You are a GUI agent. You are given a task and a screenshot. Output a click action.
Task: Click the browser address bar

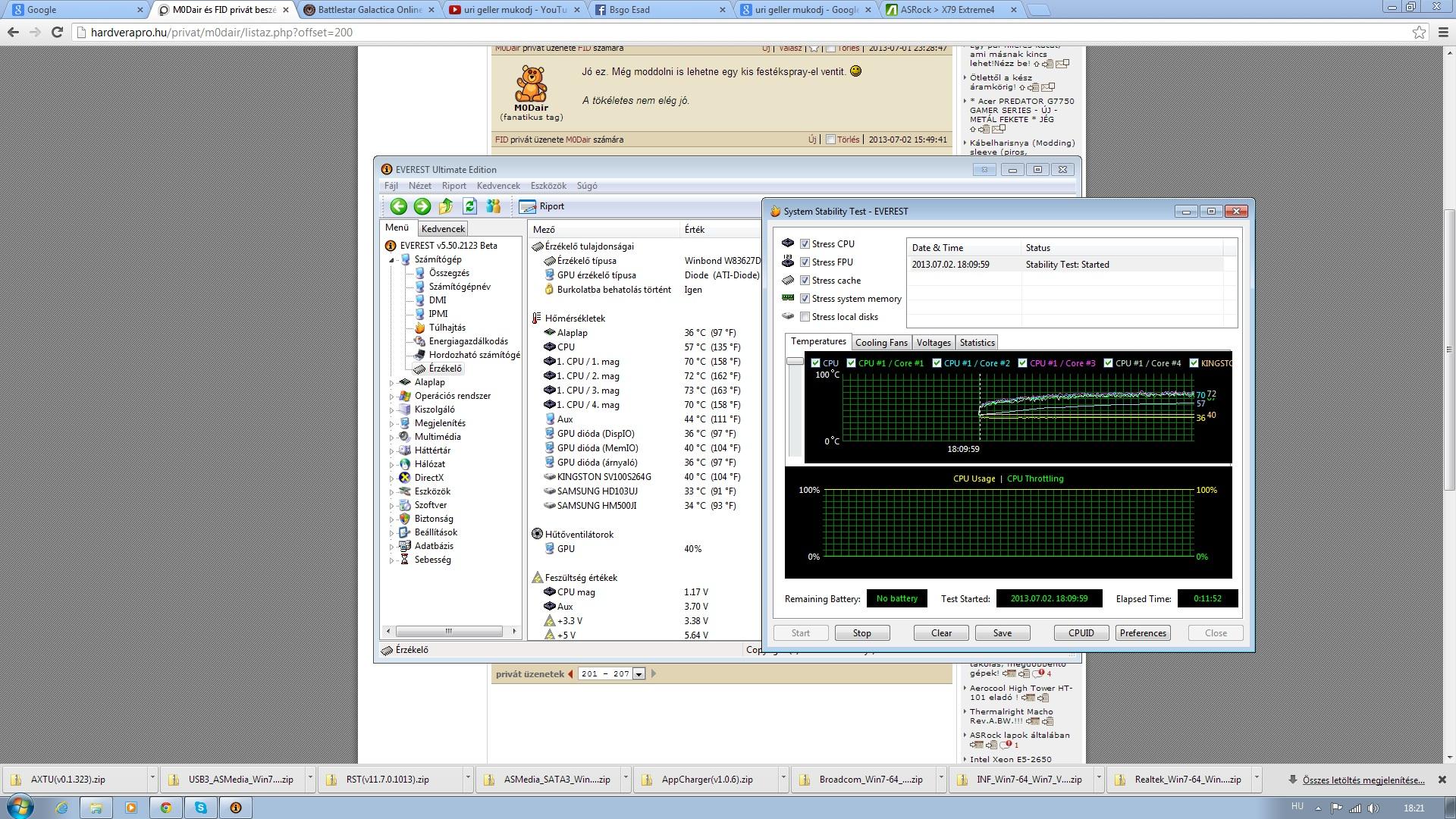coord(743,33)
